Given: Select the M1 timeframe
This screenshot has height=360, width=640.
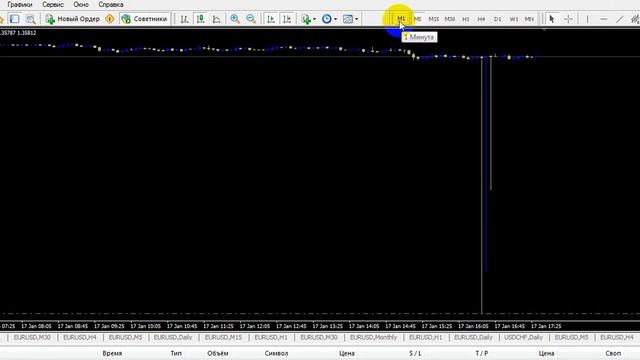Looking at the screenshot, I should [x=401, y=19].
